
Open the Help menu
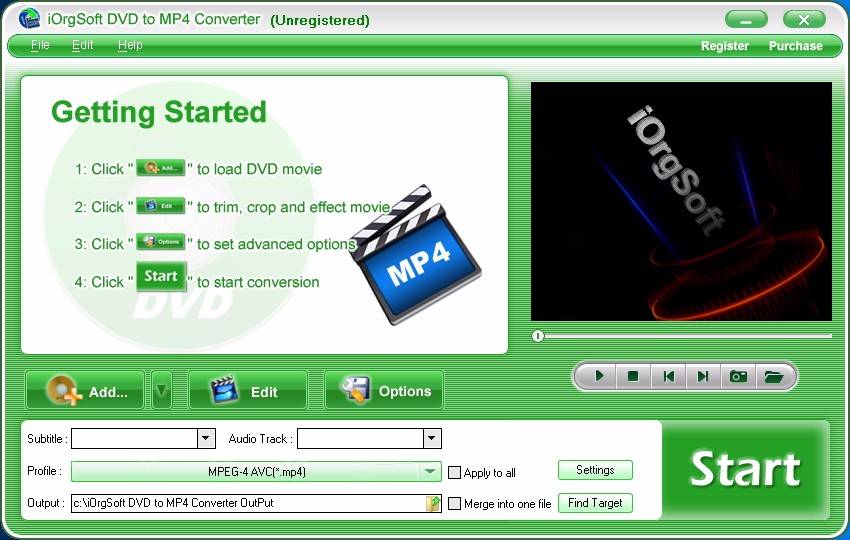pyautogui.click(x=130, y=45)
